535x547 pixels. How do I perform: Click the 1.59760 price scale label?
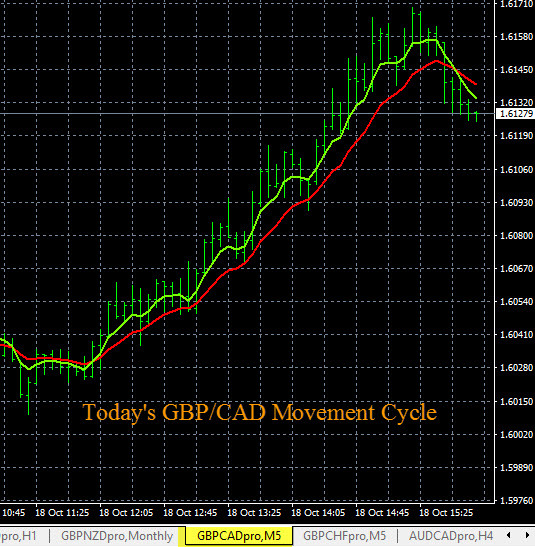(x=517, y=501)
